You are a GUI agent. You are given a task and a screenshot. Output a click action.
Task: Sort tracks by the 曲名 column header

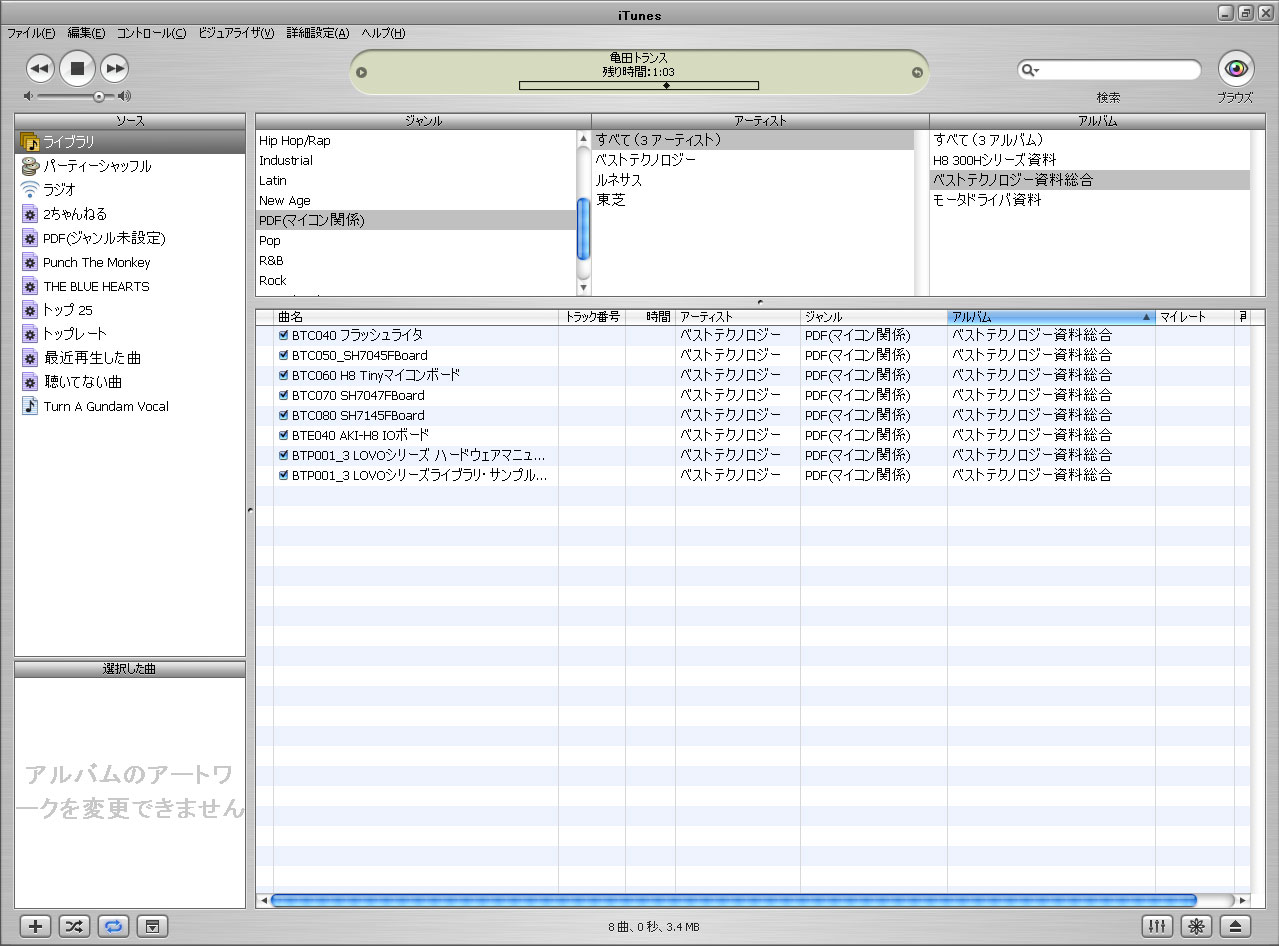[416, 317]
